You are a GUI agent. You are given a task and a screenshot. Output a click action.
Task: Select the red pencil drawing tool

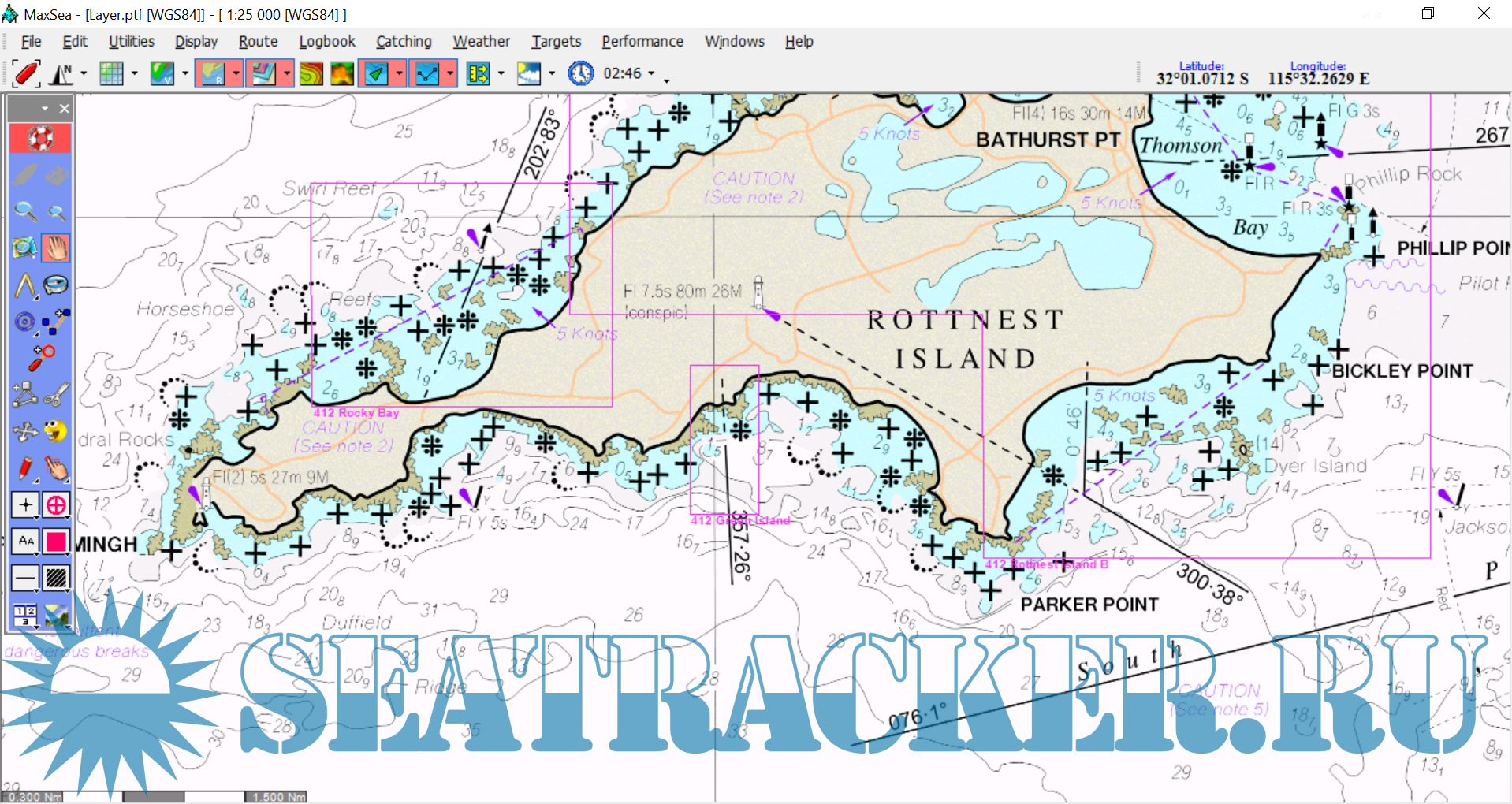pos(25,468)
